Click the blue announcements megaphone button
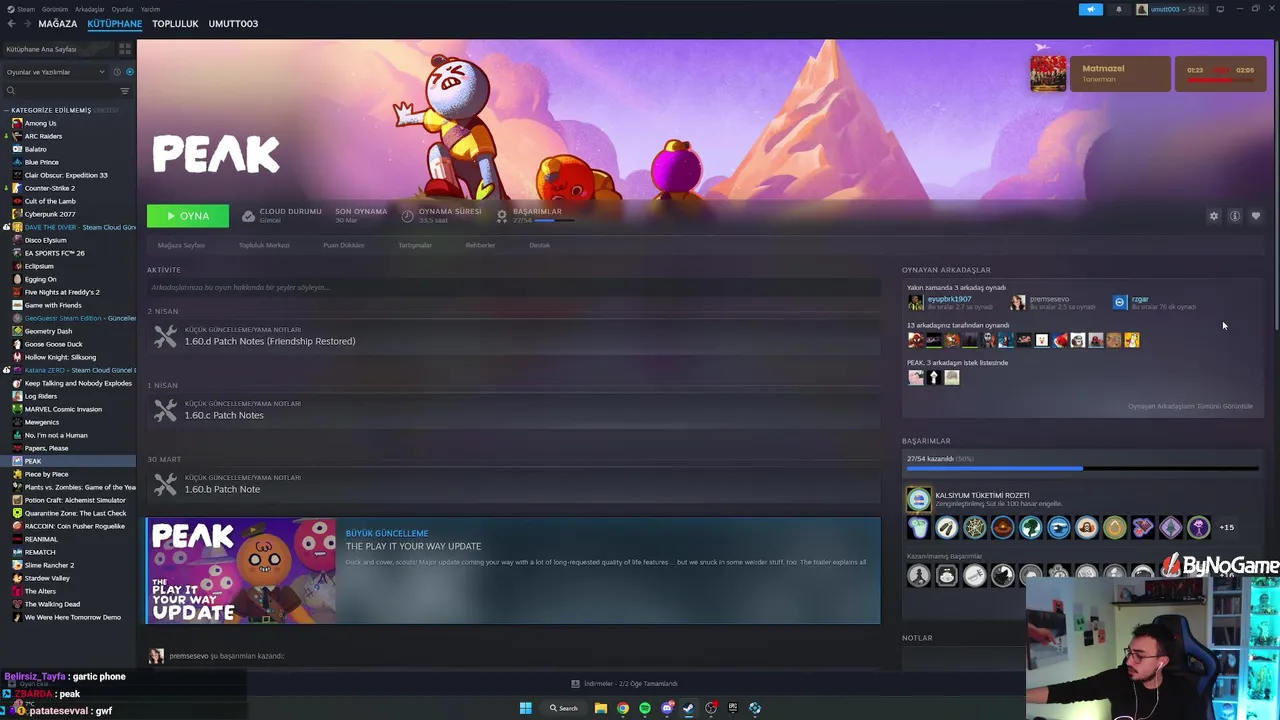This screenshot has height=720, width=1280. pos(1091,9)
